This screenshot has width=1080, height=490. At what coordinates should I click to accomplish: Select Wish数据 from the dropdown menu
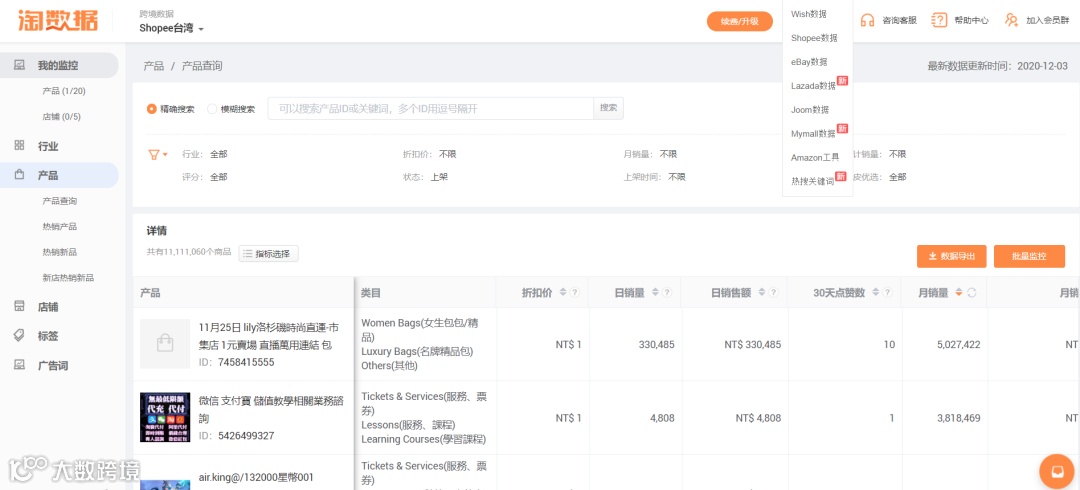(x=809, y=14)
